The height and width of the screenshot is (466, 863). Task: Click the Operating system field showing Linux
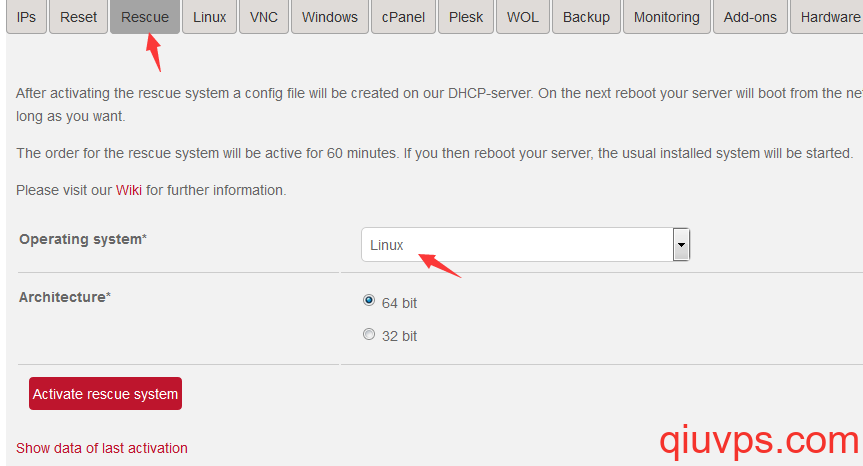(x=515, y=244)
